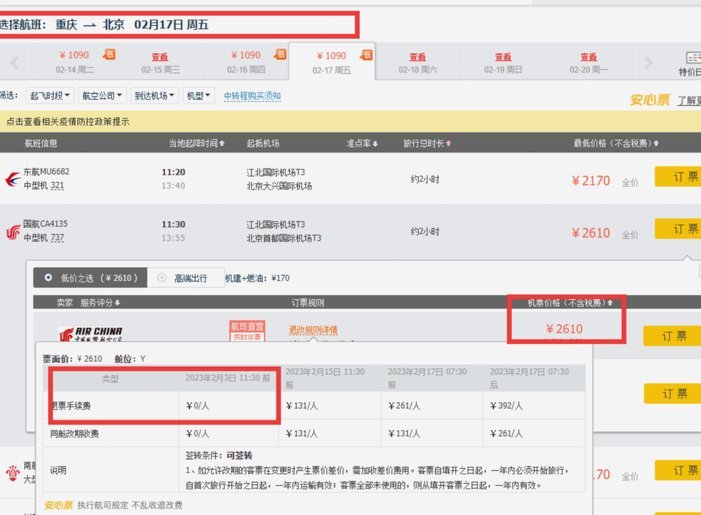
Task: Select the 02-19 周日 date tab
Action: pyautogui.click(x=503, y=62)
